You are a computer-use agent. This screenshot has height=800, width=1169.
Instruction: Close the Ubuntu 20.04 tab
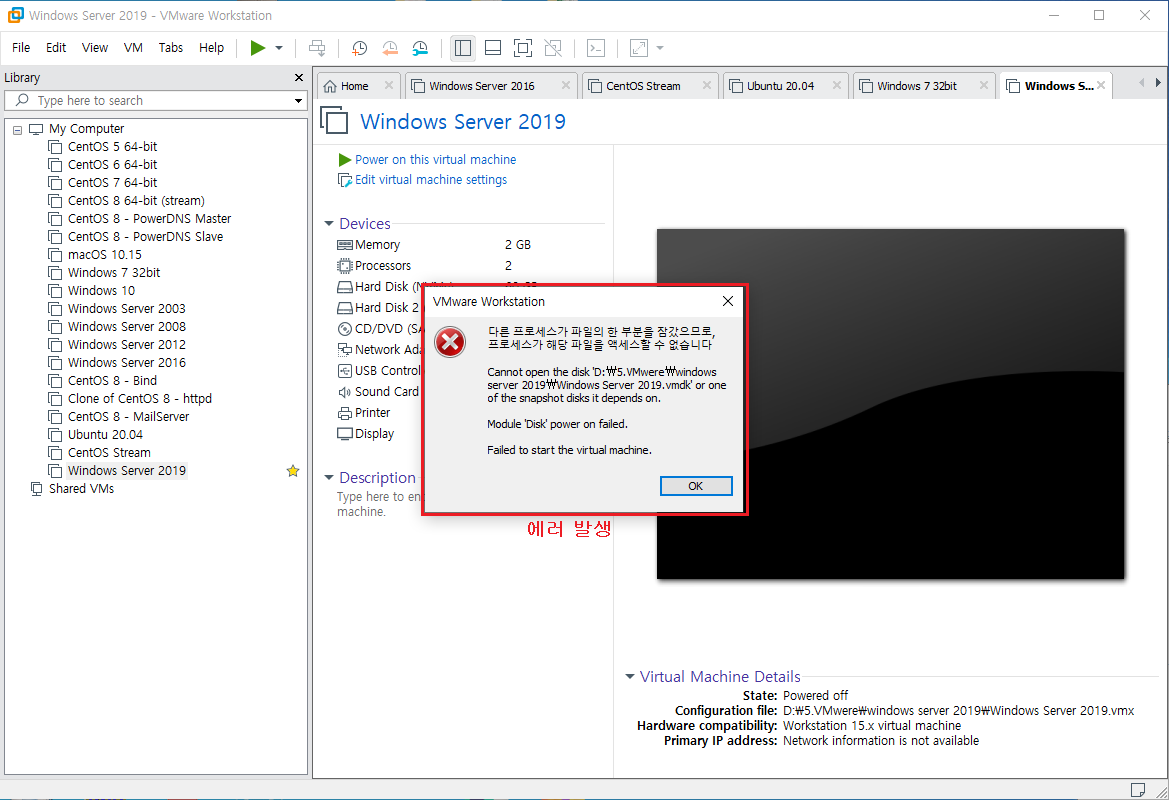836,86
